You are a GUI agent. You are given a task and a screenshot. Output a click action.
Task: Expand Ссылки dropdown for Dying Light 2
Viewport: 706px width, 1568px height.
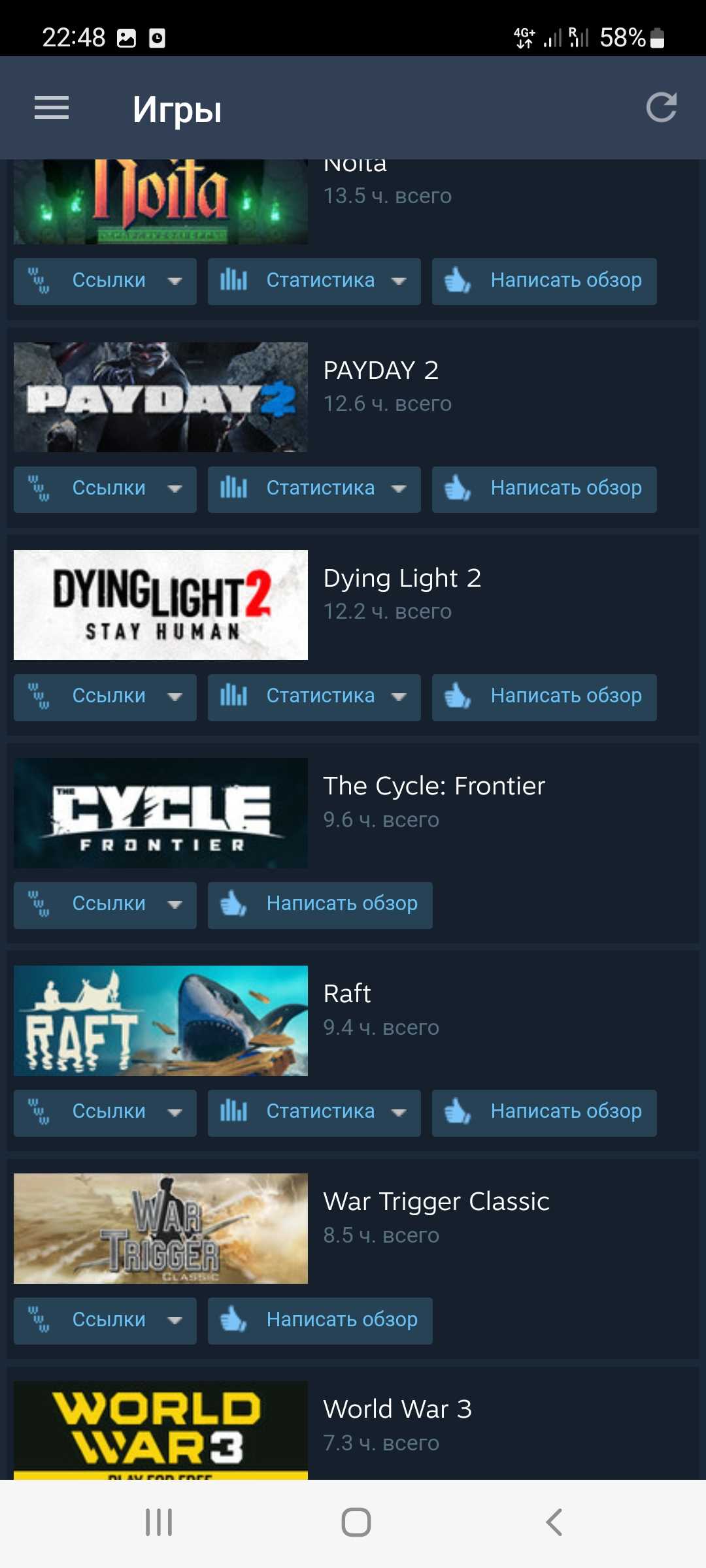[x=105, y=697]
